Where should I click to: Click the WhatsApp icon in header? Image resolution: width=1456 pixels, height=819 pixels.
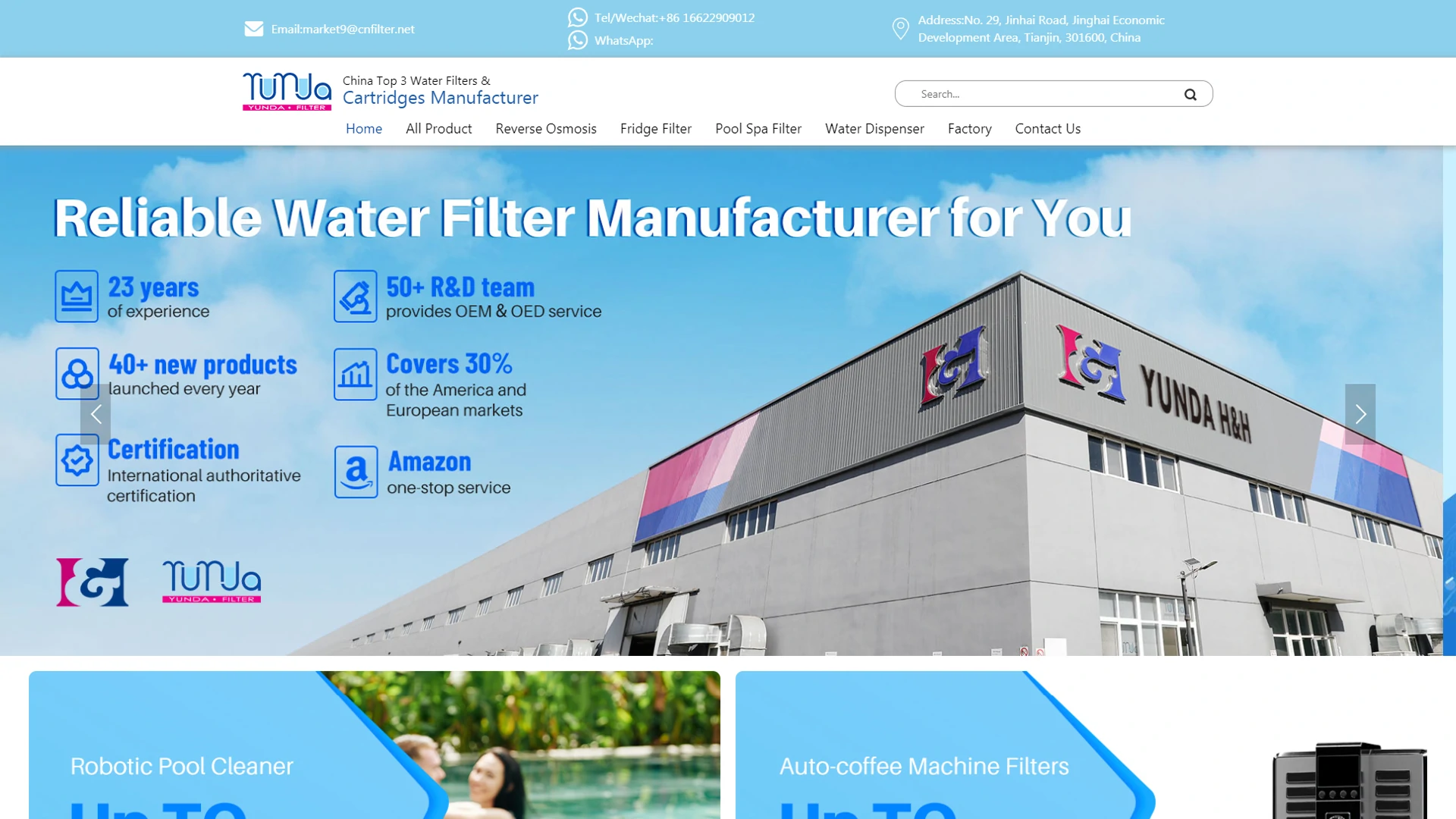578,40
